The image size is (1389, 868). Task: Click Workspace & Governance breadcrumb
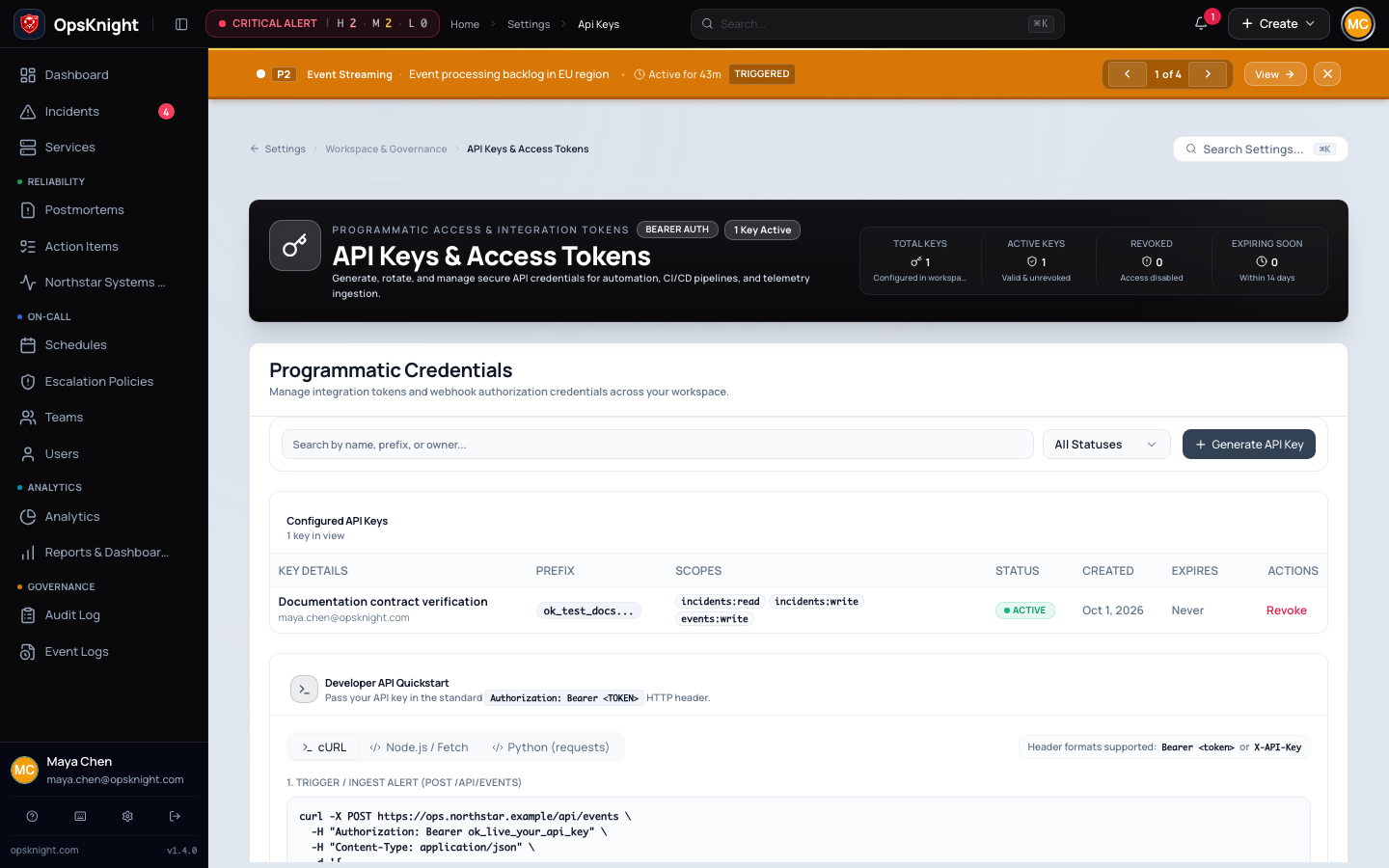(x=386, y=149)
